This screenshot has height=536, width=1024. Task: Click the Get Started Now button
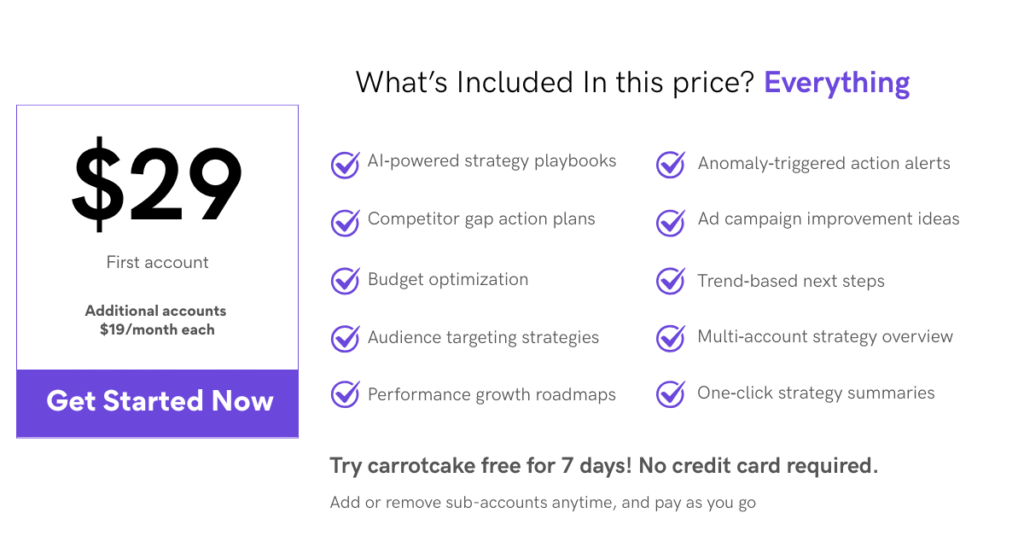tap(157, 403)
